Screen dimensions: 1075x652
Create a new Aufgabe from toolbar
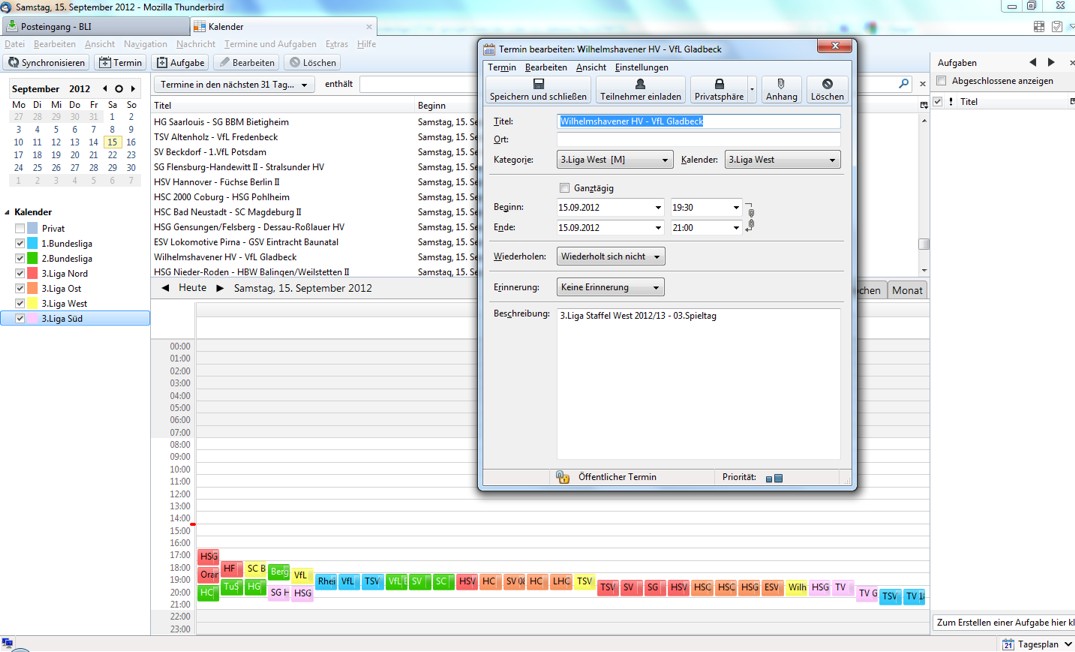tap(180, 62)
